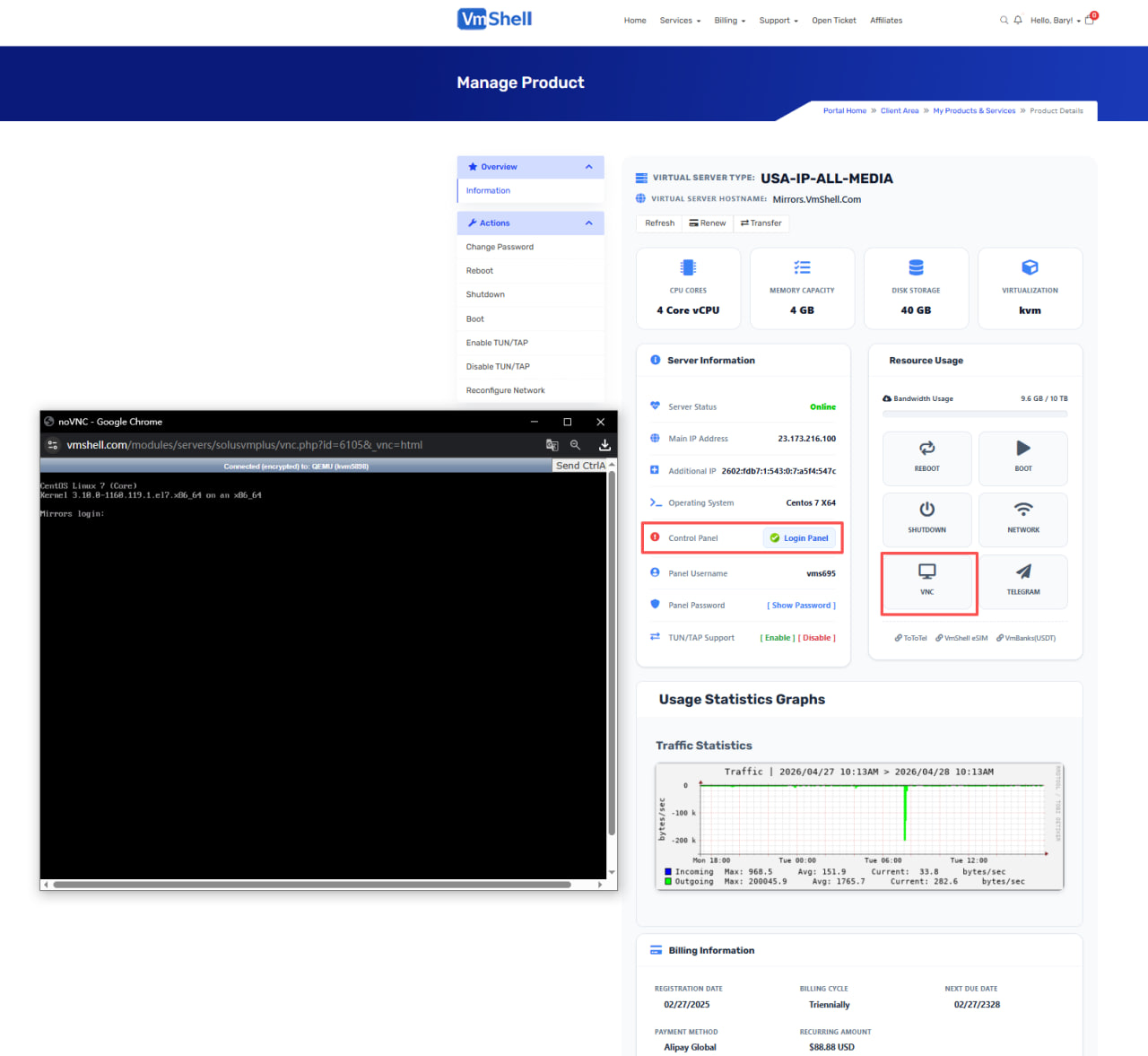Viewport: 1148px width, 1056px height.
Task: Click the panel password shield icon
Action: (655, 605)
